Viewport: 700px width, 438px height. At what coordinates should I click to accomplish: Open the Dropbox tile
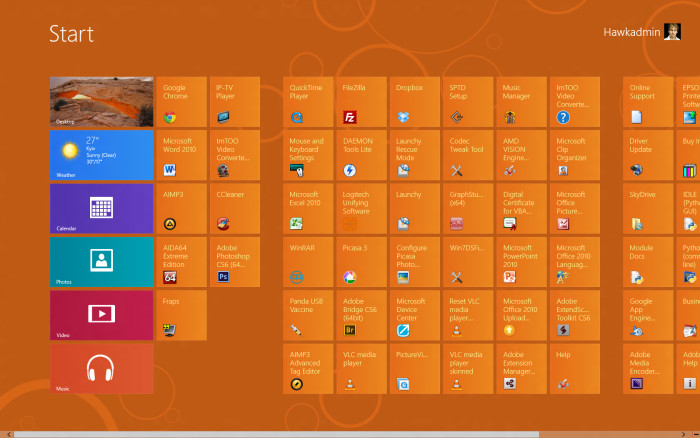click(415, 102)
